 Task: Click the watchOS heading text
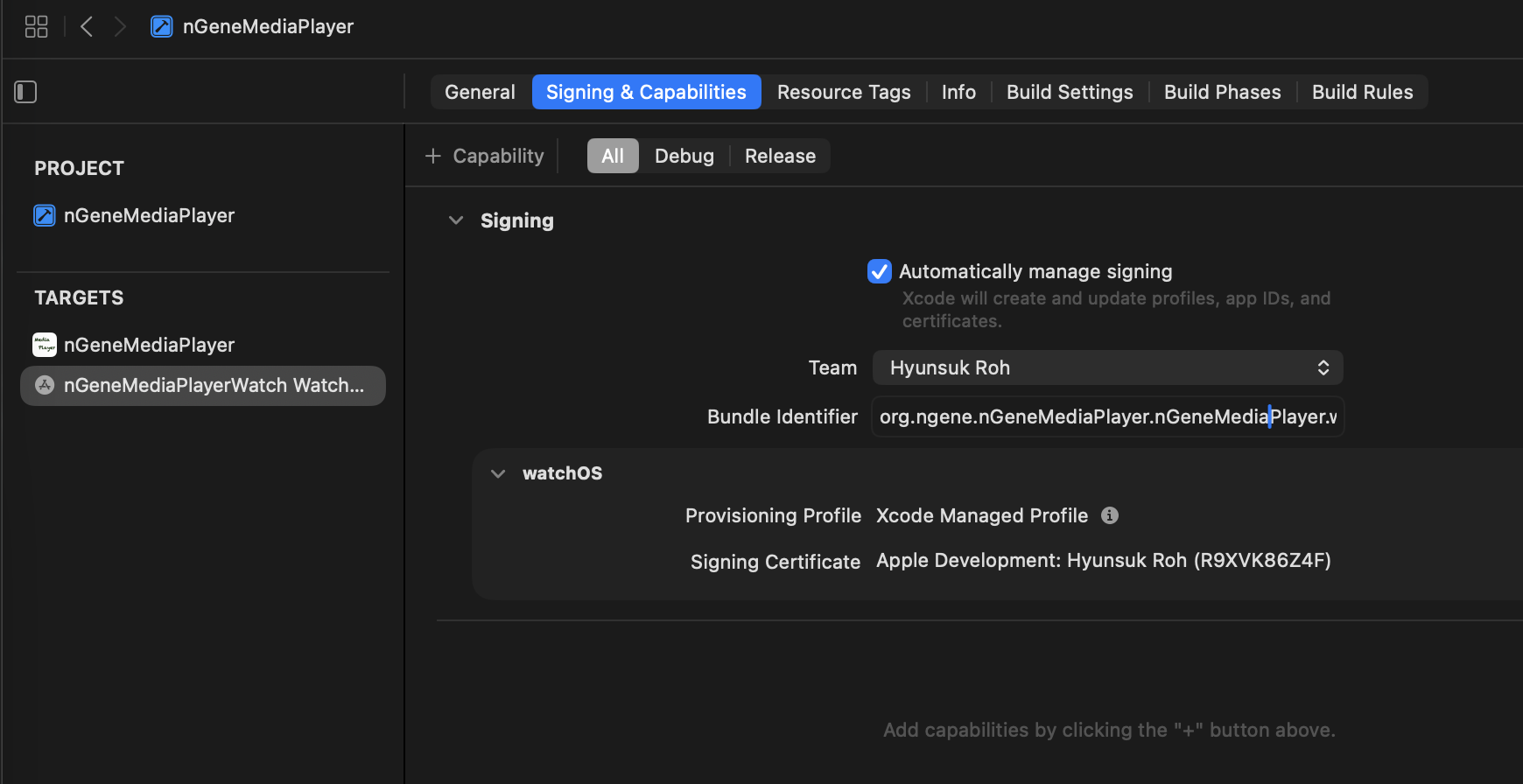(x=562, y=473)
